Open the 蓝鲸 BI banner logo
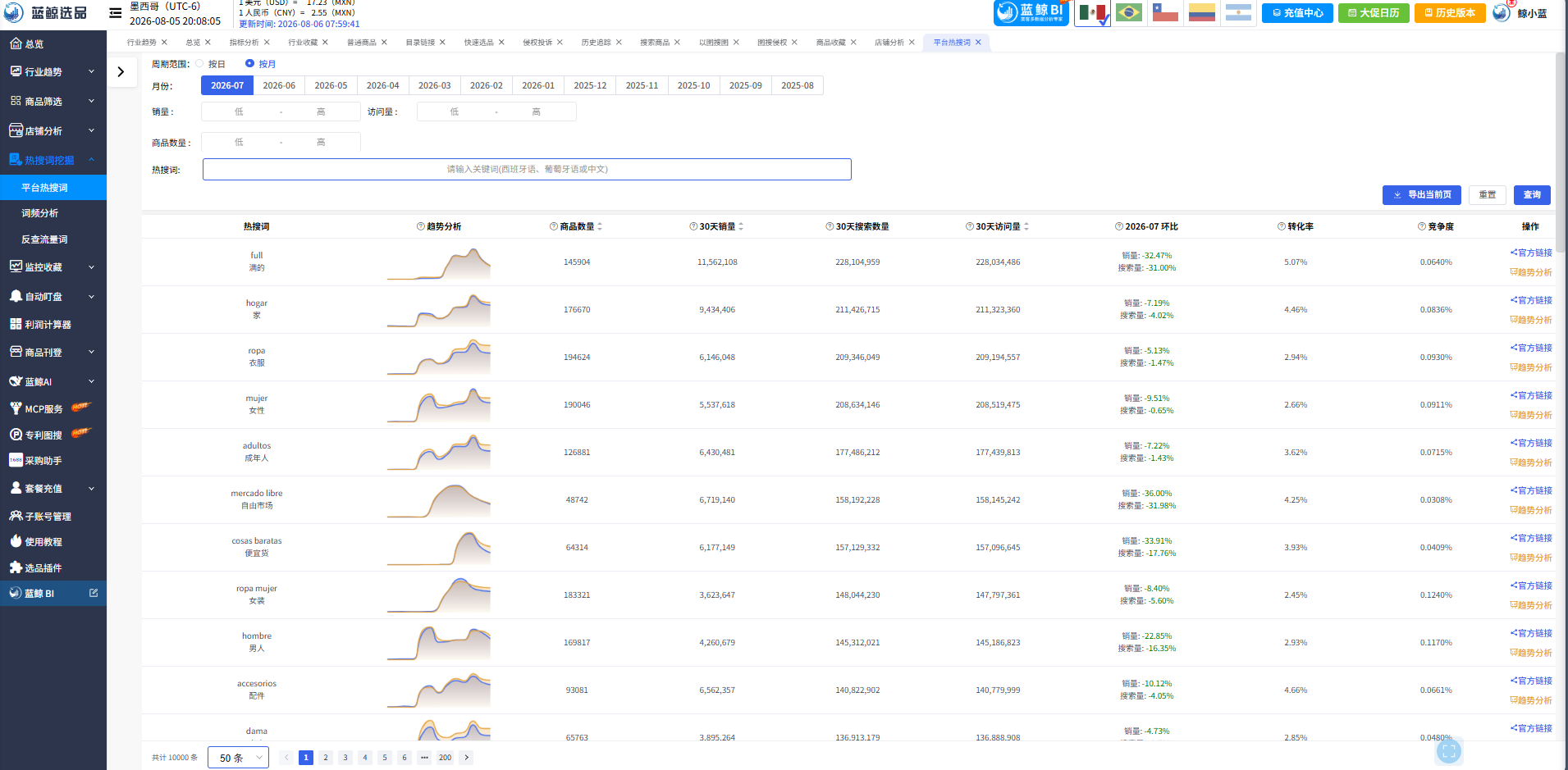 [1031, 12]
